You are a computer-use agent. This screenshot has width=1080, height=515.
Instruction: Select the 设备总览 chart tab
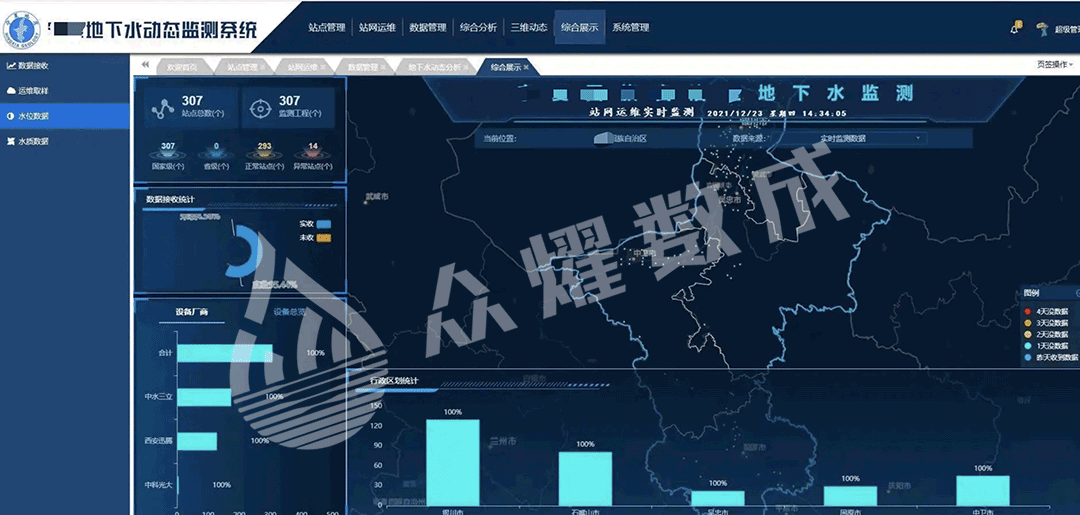point(291,312)
